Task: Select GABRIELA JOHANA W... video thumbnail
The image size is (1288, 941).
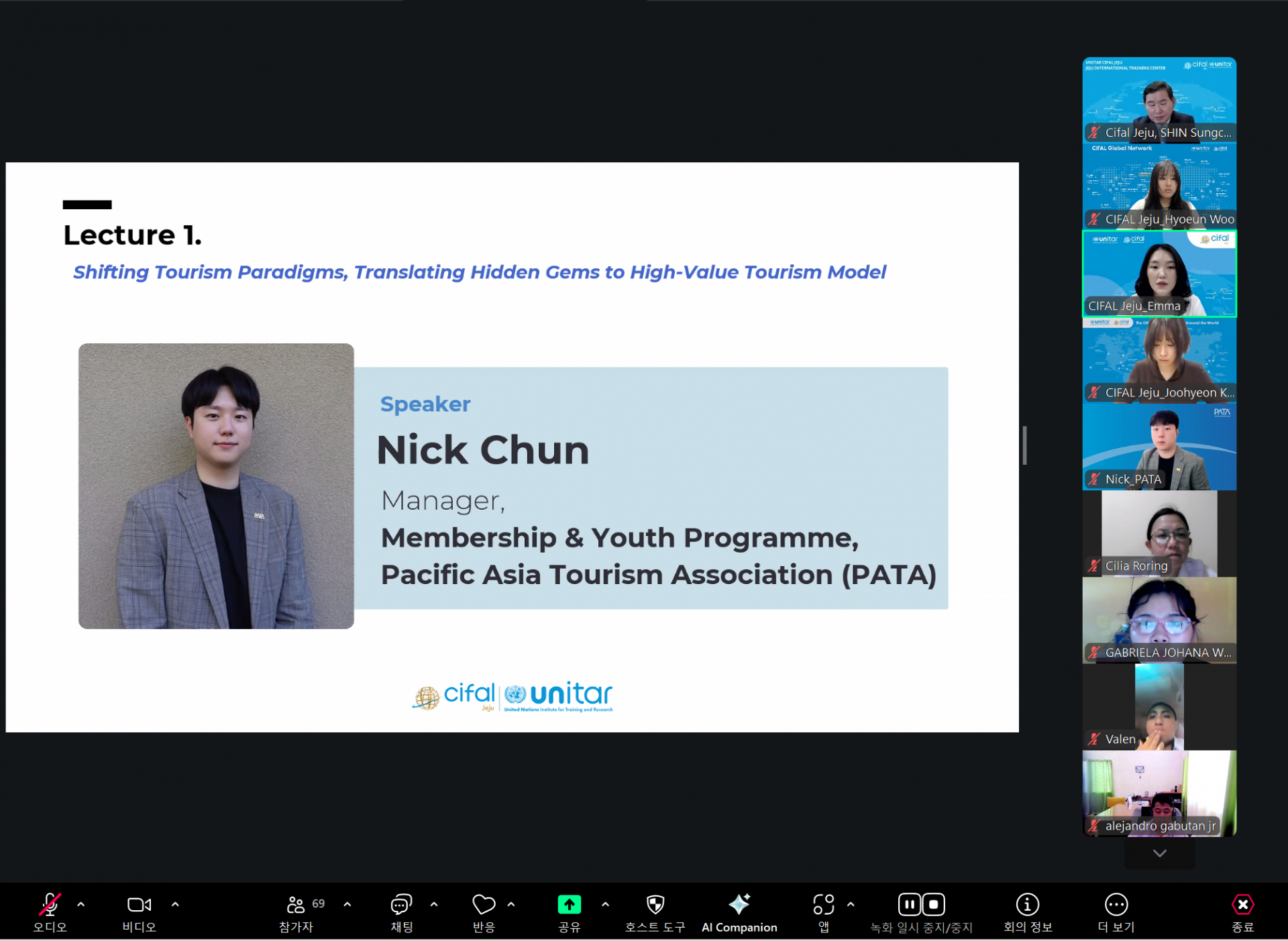Action: [x=1159, y=620]
